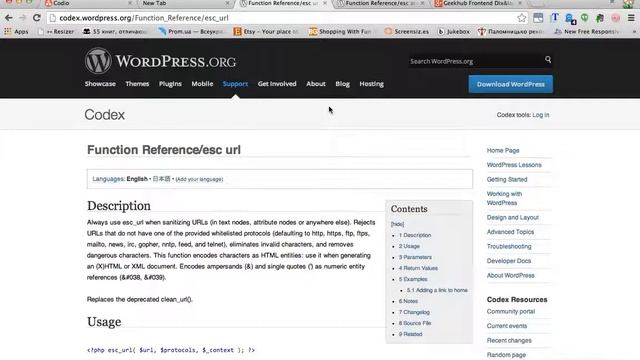The image size is (640, 360).
Task: Click the search magnifier icon on WordPress.org
Action: pos(548,60)
